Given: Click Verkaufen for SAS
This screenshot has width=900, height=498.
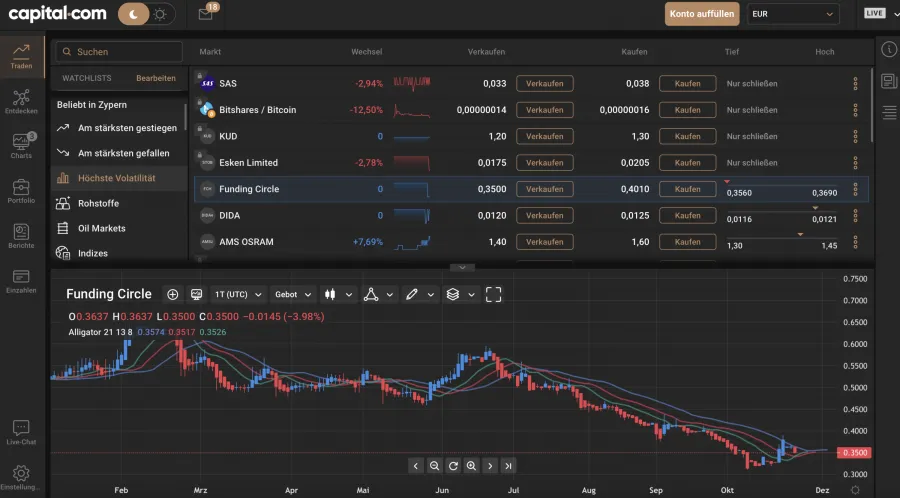Looking at the screenshot, I should point(545,84).
